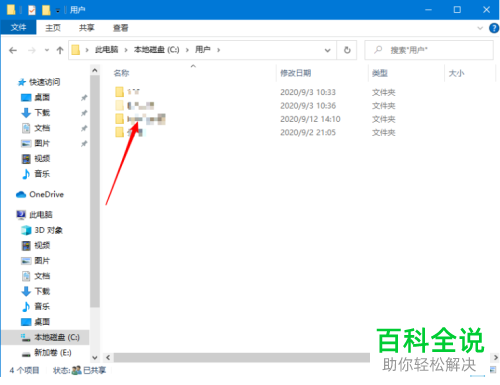Click navigation pane vertical scrollbar thumb
500x385 pixels.
[x=95, y=191]
